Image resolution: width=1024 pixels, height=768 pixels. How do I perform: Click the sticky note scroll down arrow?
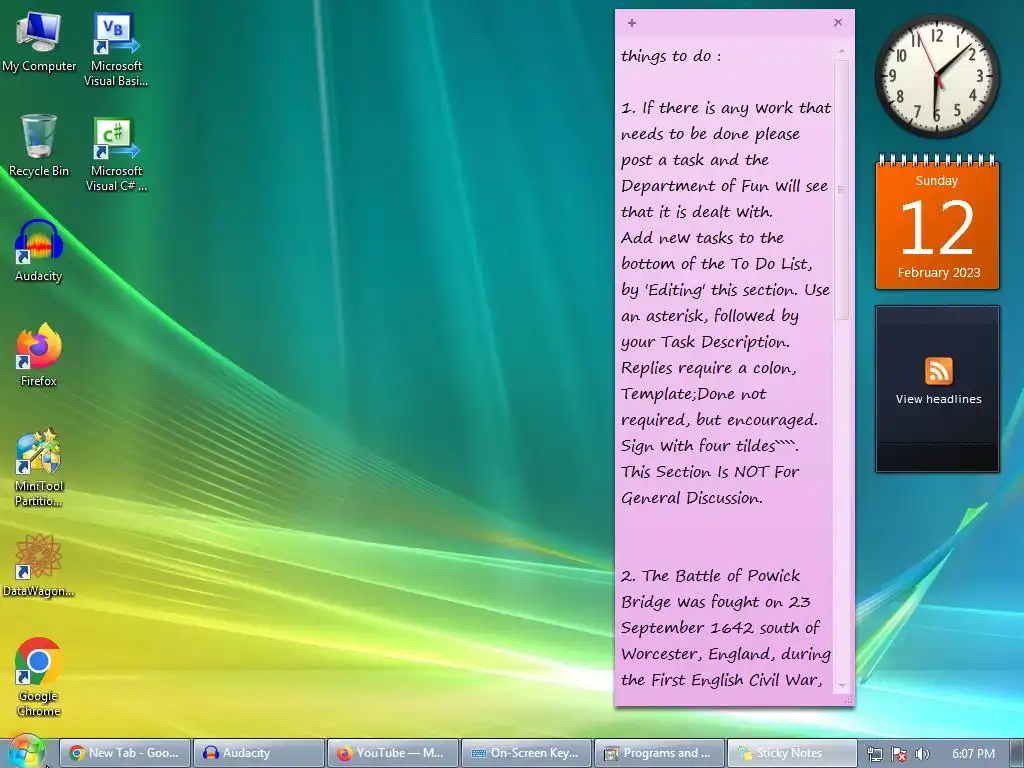tap(841, 686)
